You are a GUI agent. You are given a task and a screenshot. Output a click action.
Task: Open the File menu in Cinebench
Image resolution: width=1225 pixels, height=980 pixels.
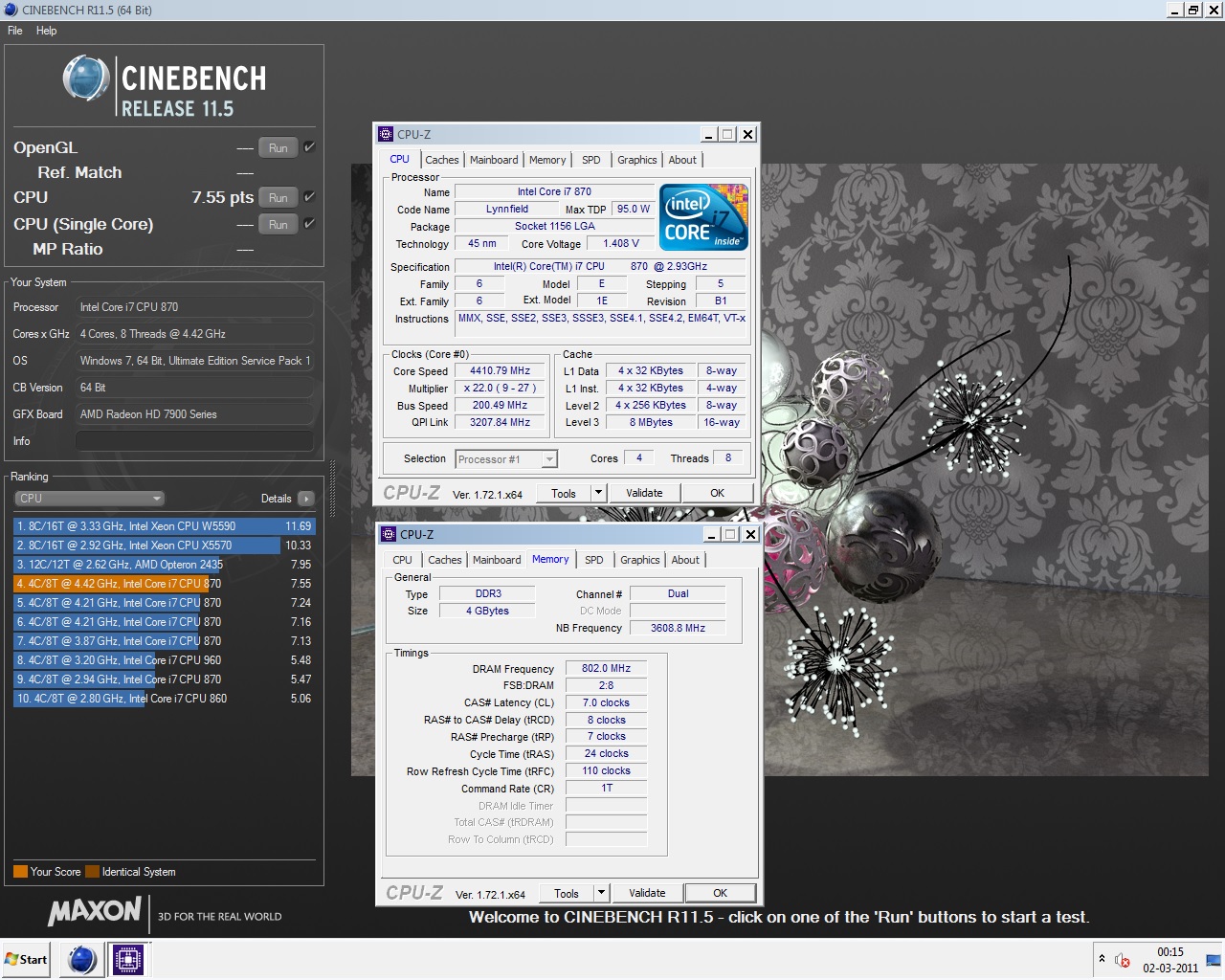[15, 31]
